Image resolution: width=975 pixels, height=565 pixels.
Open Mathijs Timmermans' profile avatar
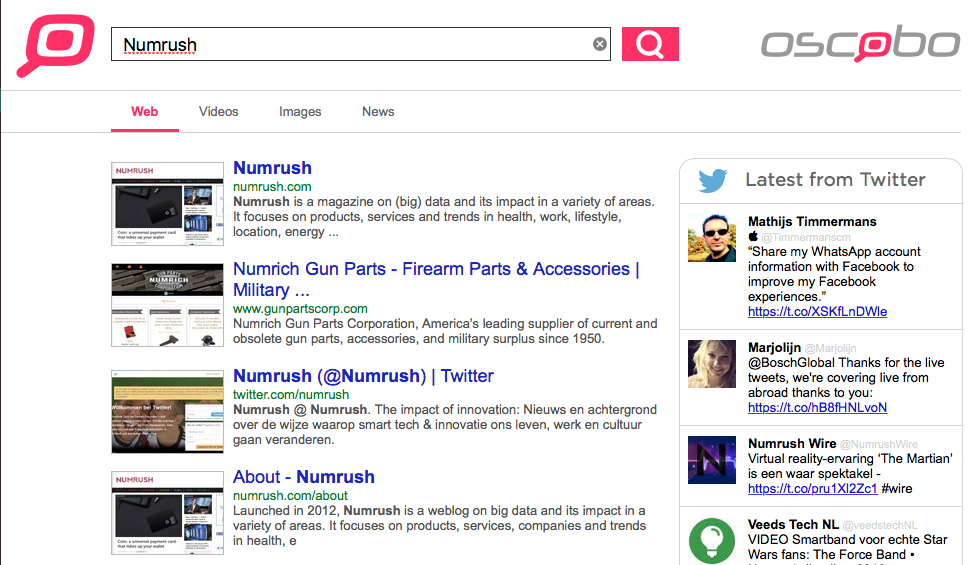(712, 238)
